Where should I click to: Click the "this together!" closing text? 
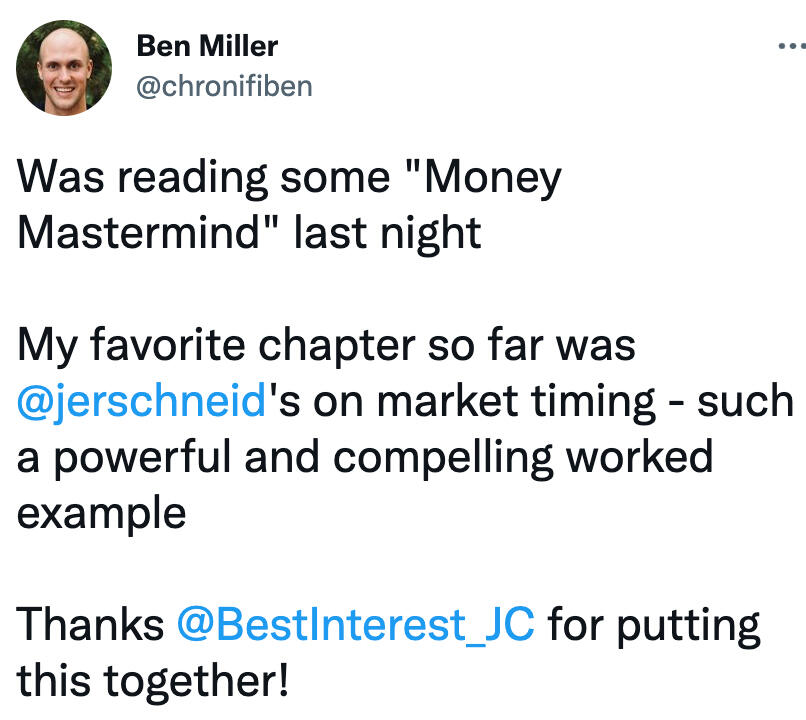pos(153,680)
